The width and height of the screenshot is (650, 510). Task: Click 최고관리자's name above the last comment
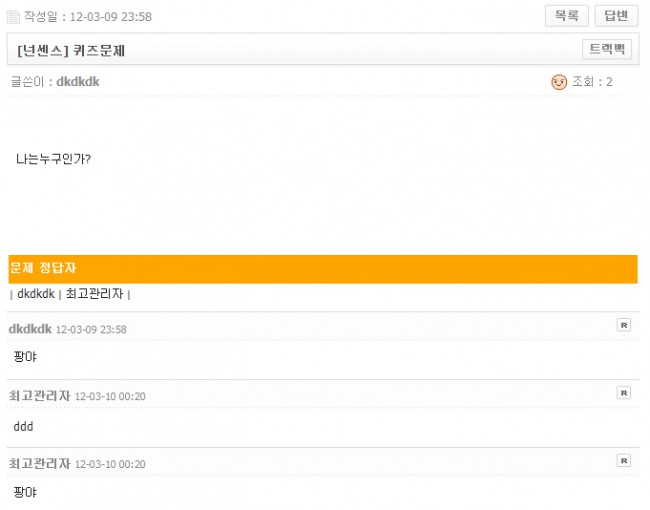coord(39,464)
